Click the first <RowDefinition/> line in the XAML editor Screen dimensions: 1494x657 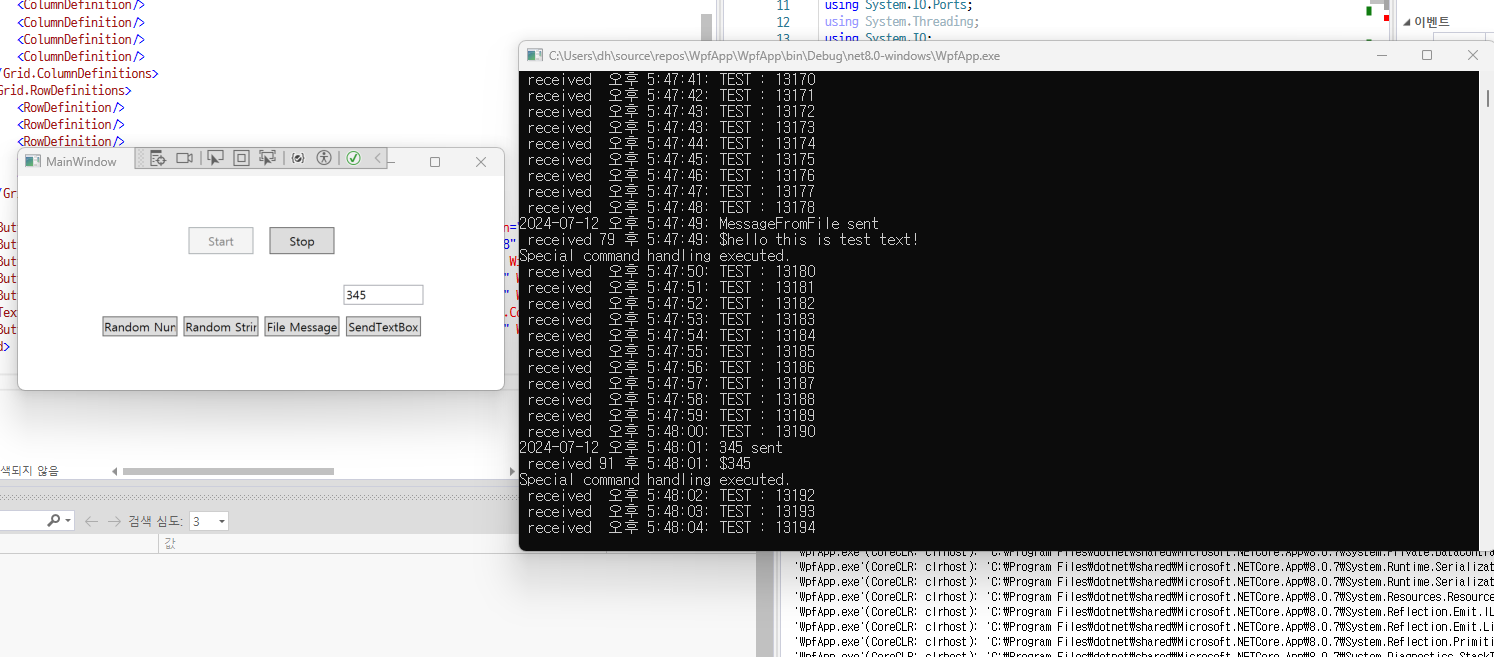coord(71,107)
